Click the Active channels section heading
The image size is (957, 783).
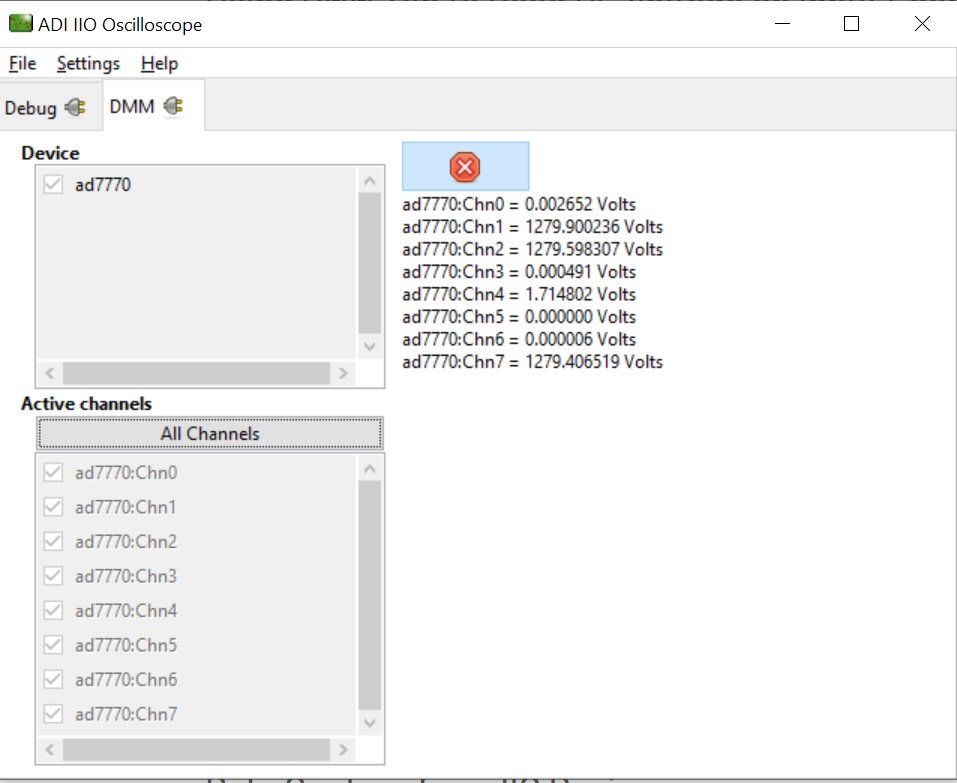(x=86, y=403)
